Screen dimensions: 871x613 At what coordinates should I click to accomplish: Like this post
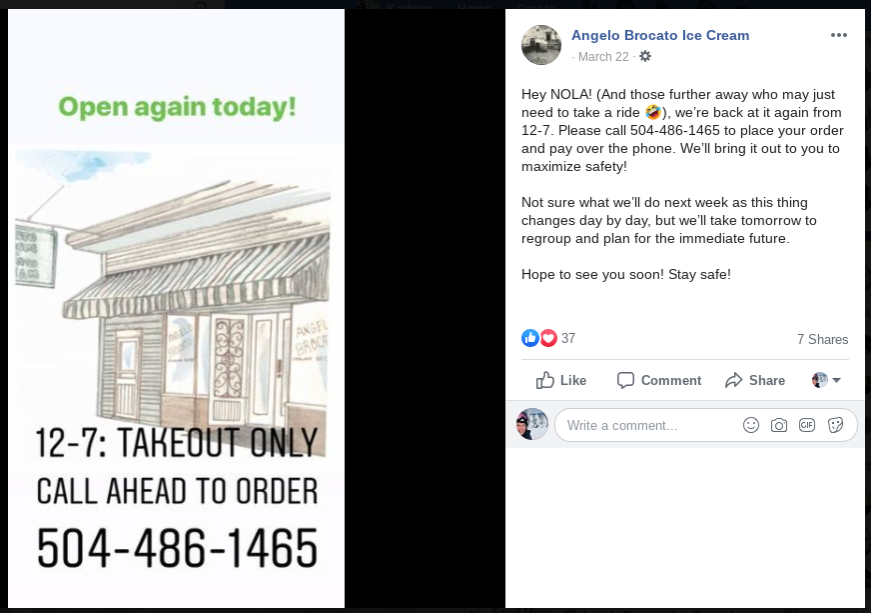[561, 380]
